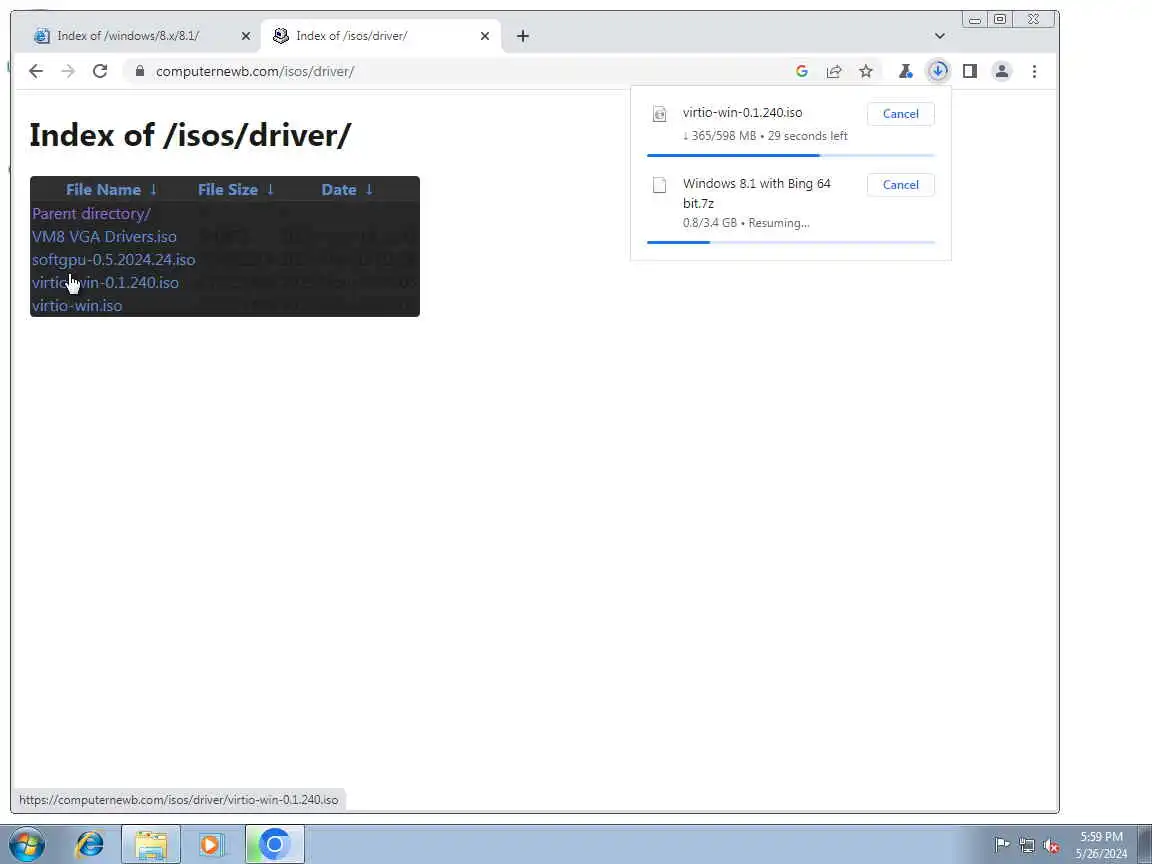Open a new tab with the plus button
This screenshot has width=1152, height=864.
522,36
